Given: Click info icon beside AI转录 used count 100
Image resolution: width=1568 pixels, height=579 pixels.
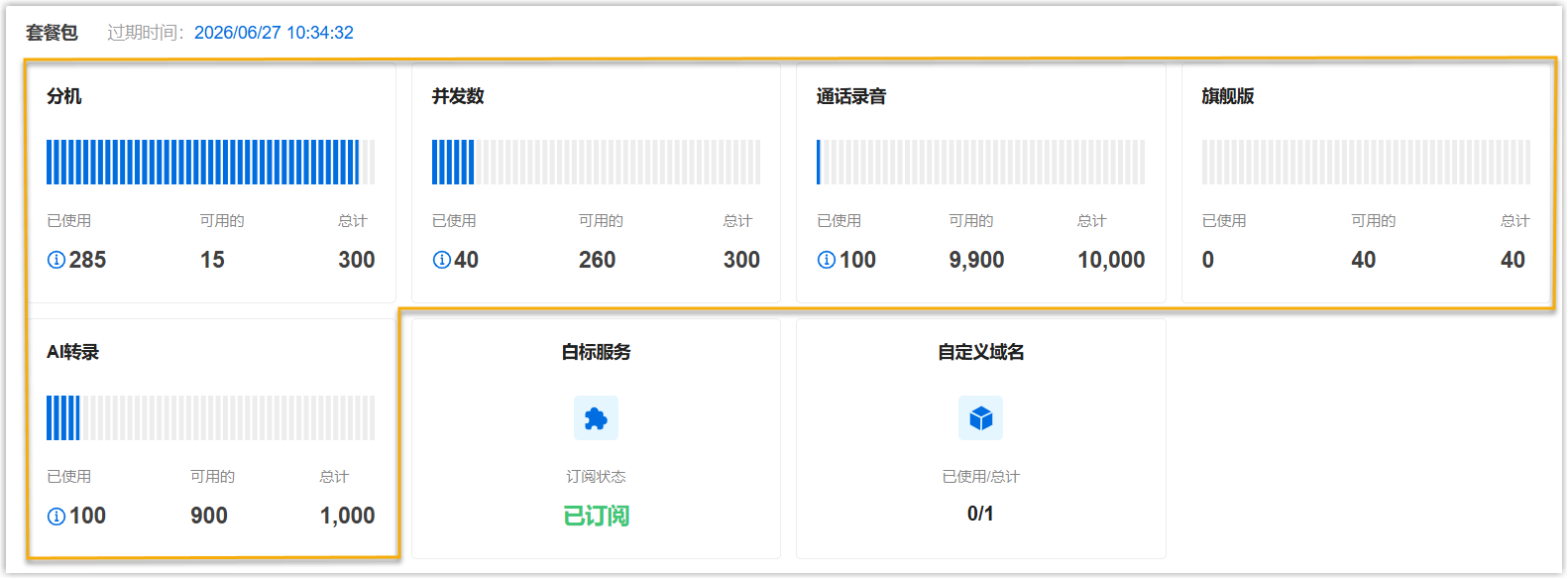Looking at the screenshot, I should point(56,516).
